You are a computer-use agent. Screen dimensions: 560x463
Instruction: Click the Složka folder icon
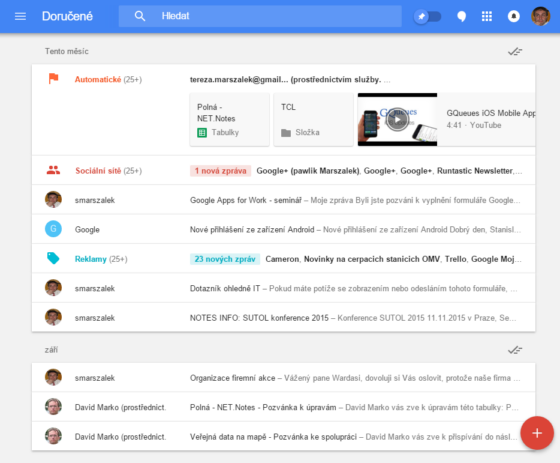click(286, 133)
